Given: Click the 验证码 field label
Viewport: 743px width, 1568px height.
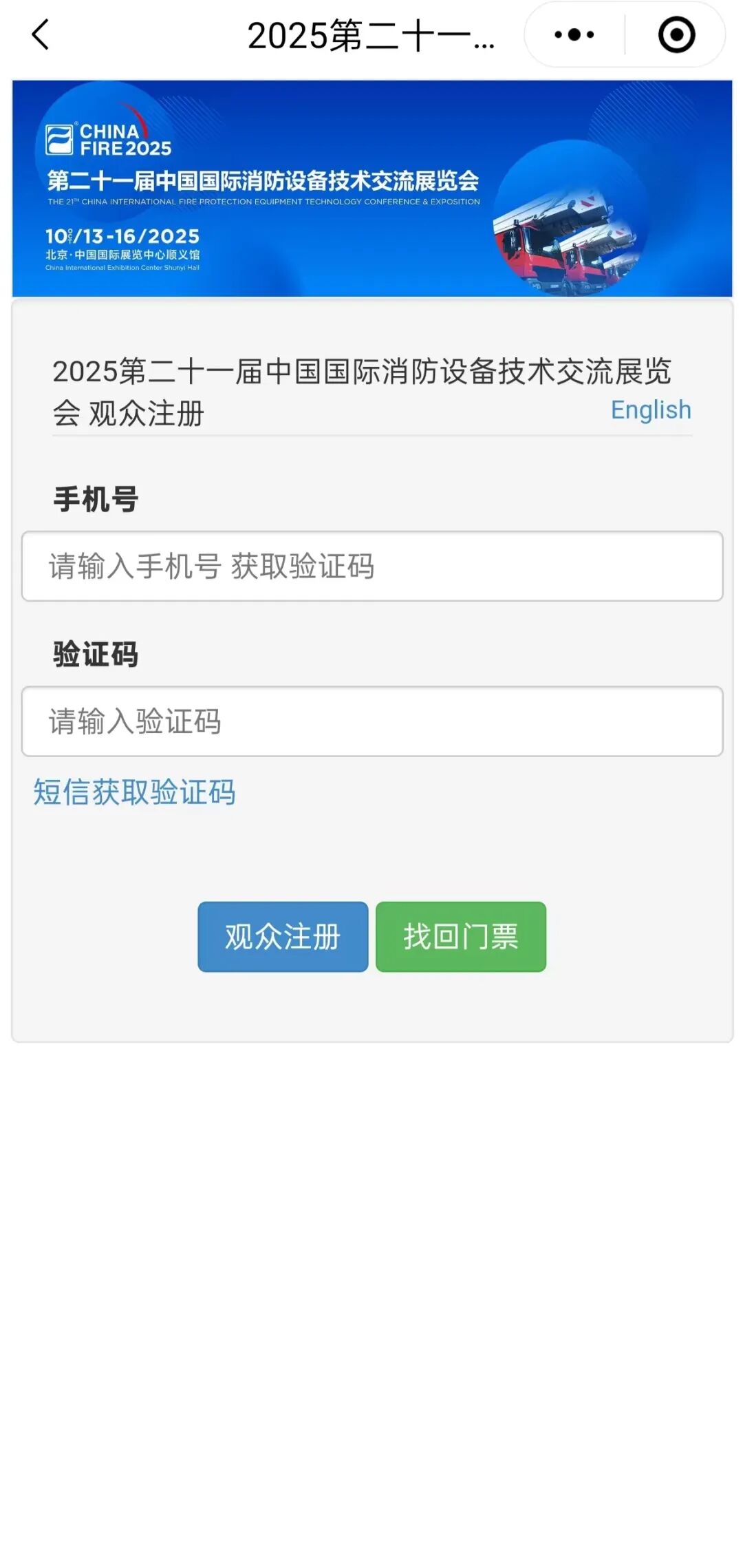Looking at the screenshot, I should 96,654.
